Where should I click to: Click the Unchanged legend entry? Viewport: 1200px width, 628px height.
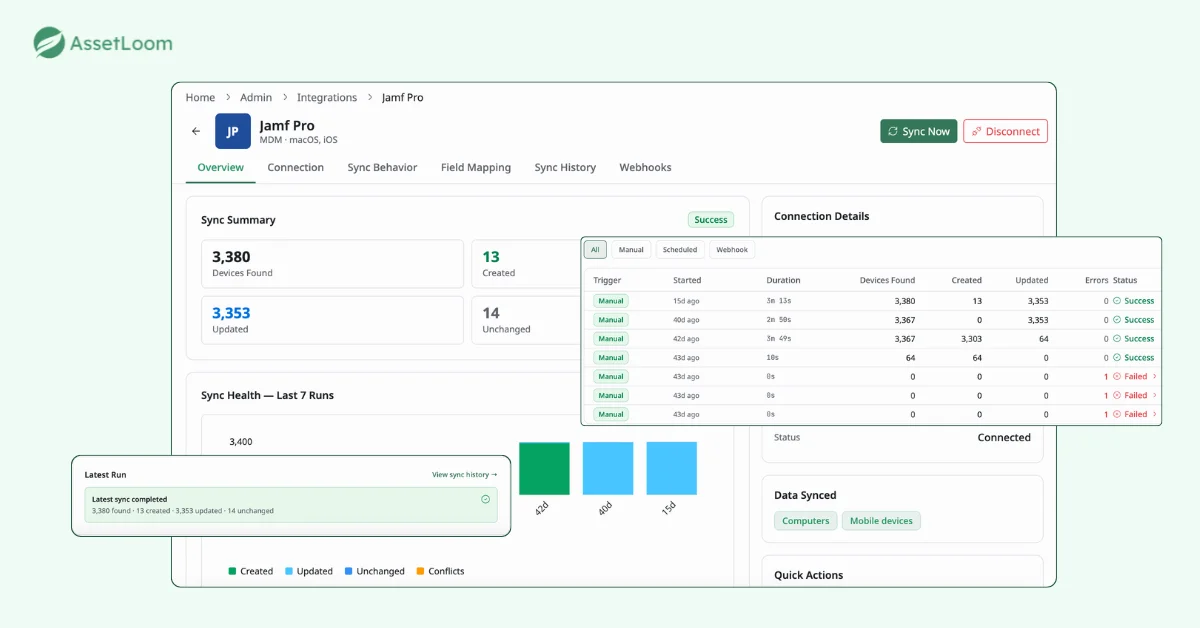point(374,571)
